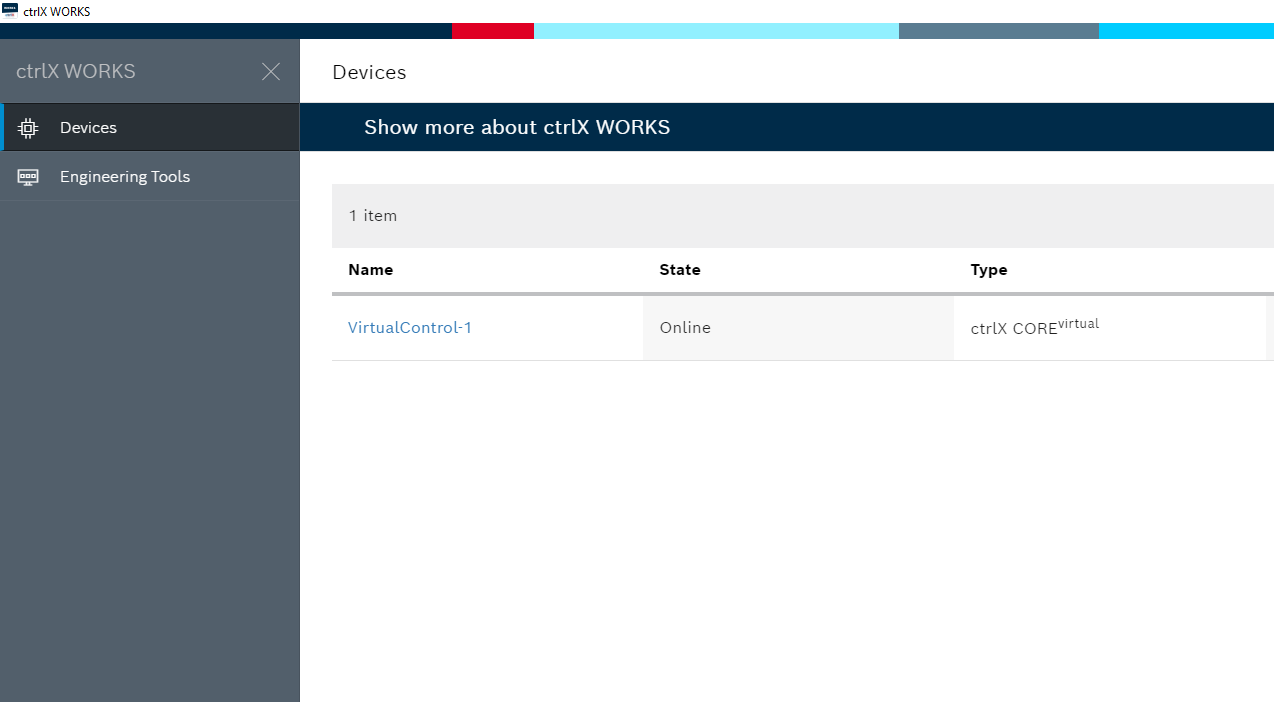Open the Devices menu item

point(150,127)
